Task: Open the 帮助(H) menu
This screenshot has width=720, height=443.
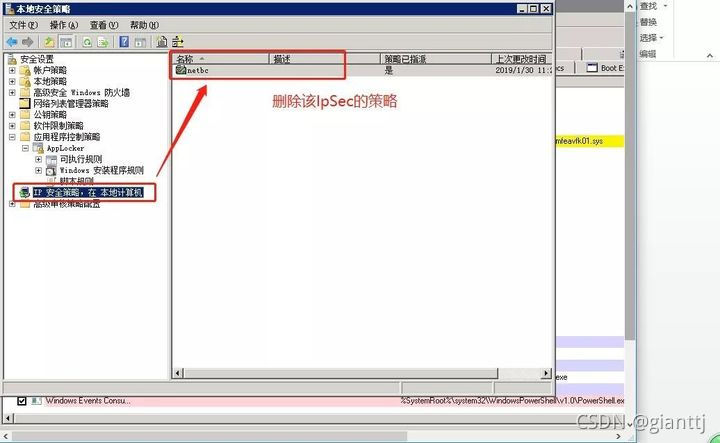Action: pyautogui.click(x=144, y=25)
